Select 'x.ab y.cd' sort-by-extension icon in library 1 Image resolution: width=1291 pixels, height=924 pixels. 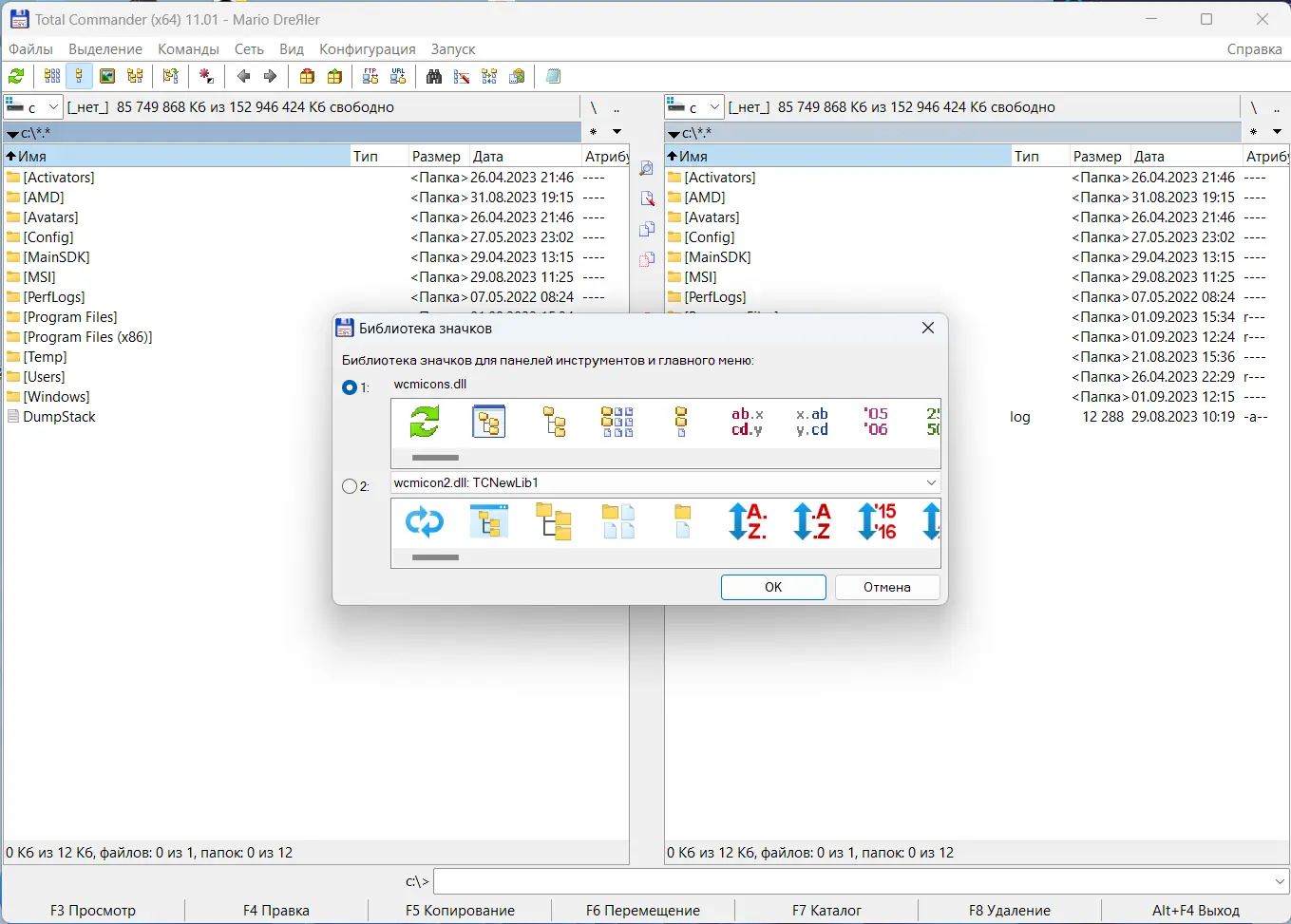click(x=812, y=421)
